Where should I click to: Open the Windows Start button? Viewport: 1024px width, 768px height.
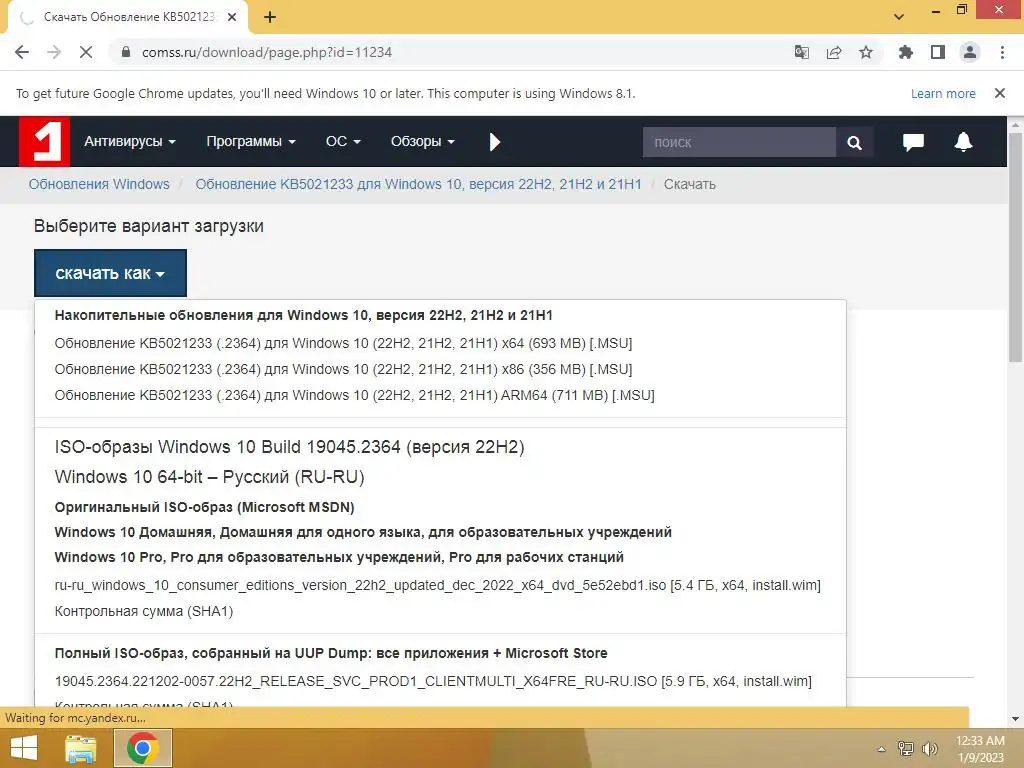pos(24,748)
